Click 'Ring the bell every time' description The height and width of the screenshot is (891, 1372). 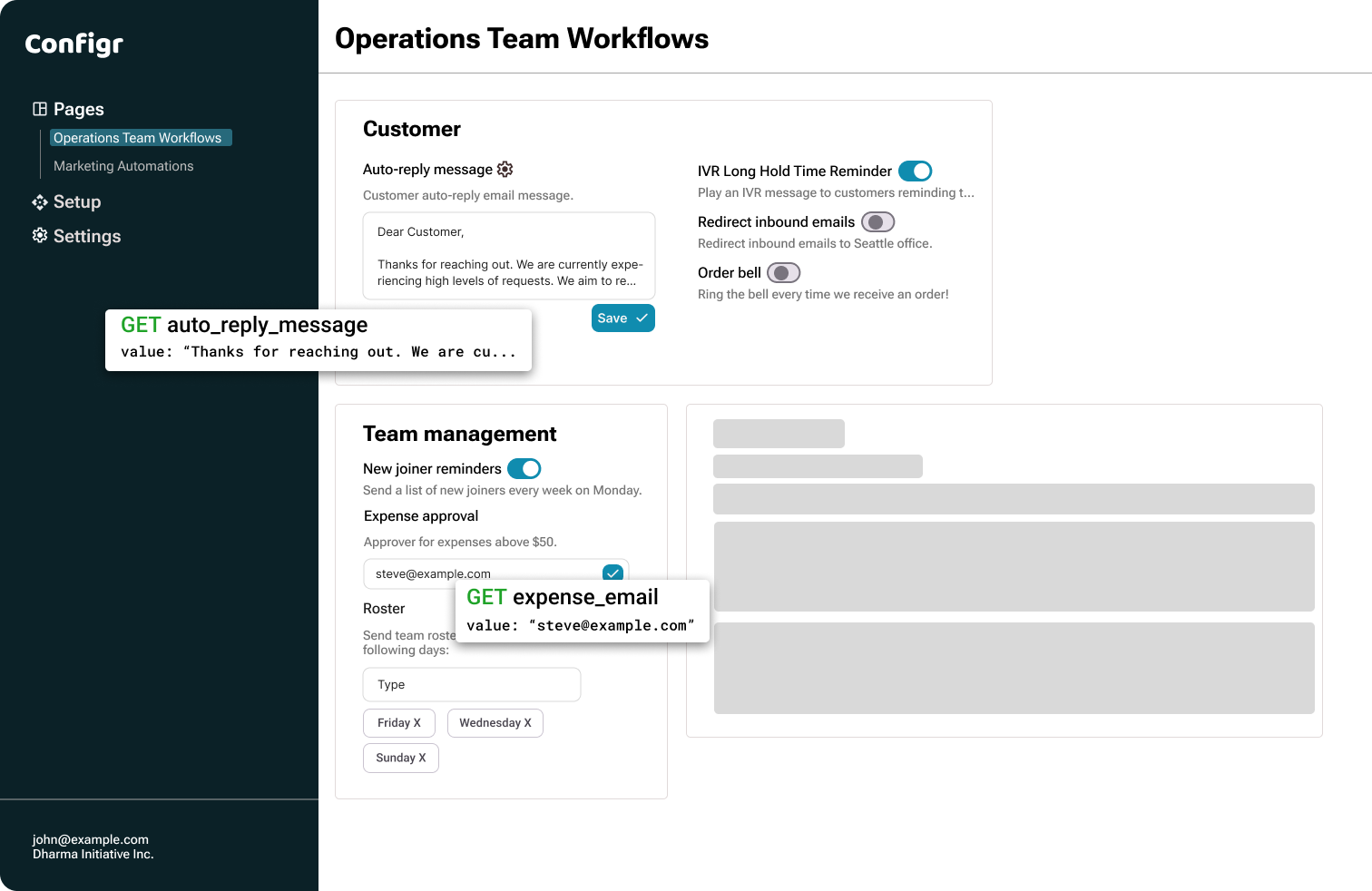coord(823,294)
